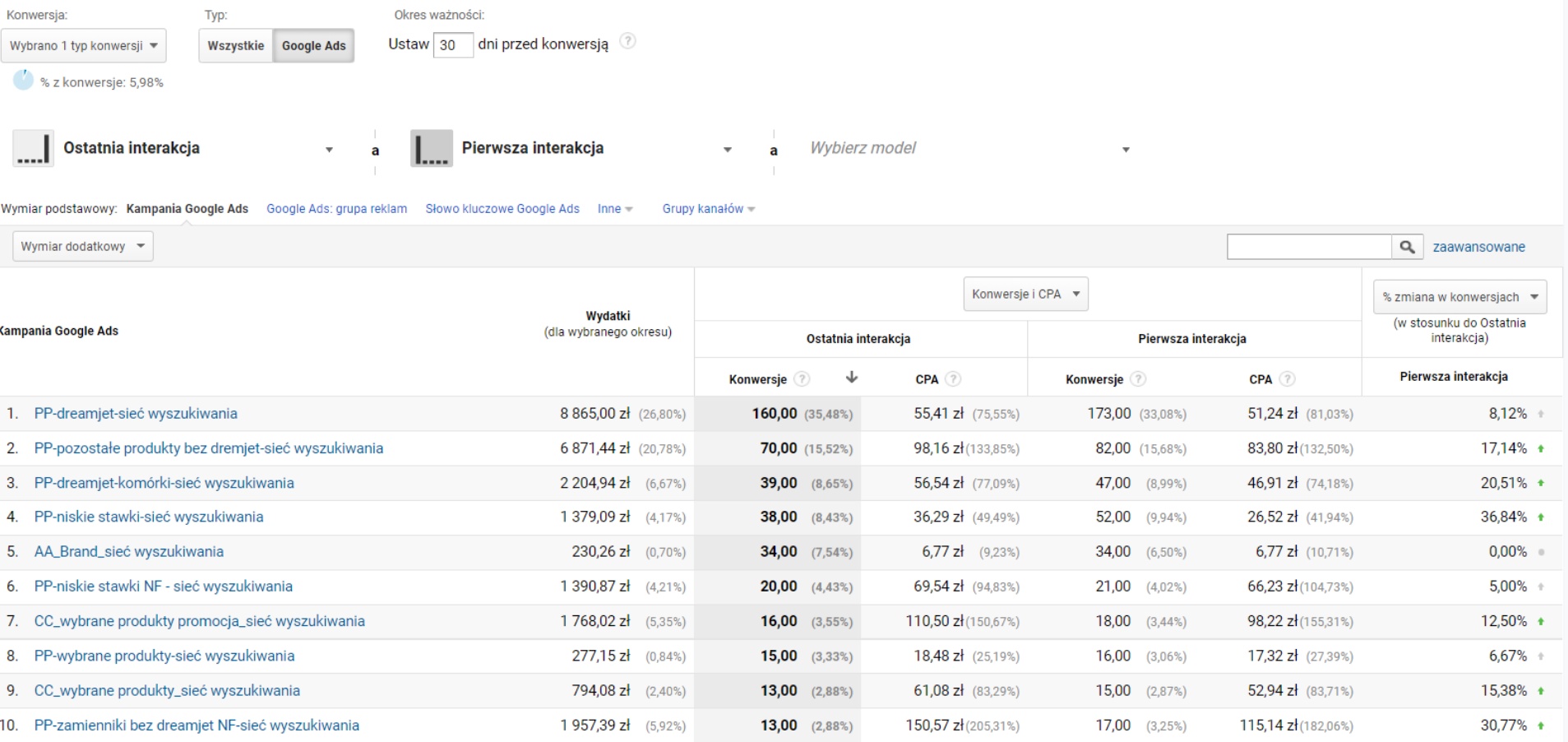Image resolution: width=1568 pixels, height=742 pixels.
Task: Toggle the Google Ads type filter
Action: click(x=313, y=46)
